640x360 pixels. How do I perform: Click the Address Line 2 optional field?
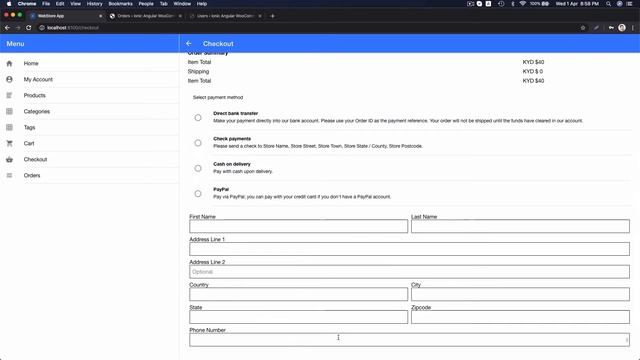click(x=409, y=272)
